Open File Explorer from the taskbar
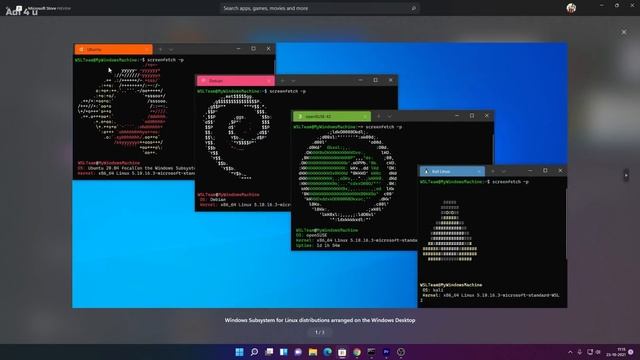640x360 pixels. 313,352
